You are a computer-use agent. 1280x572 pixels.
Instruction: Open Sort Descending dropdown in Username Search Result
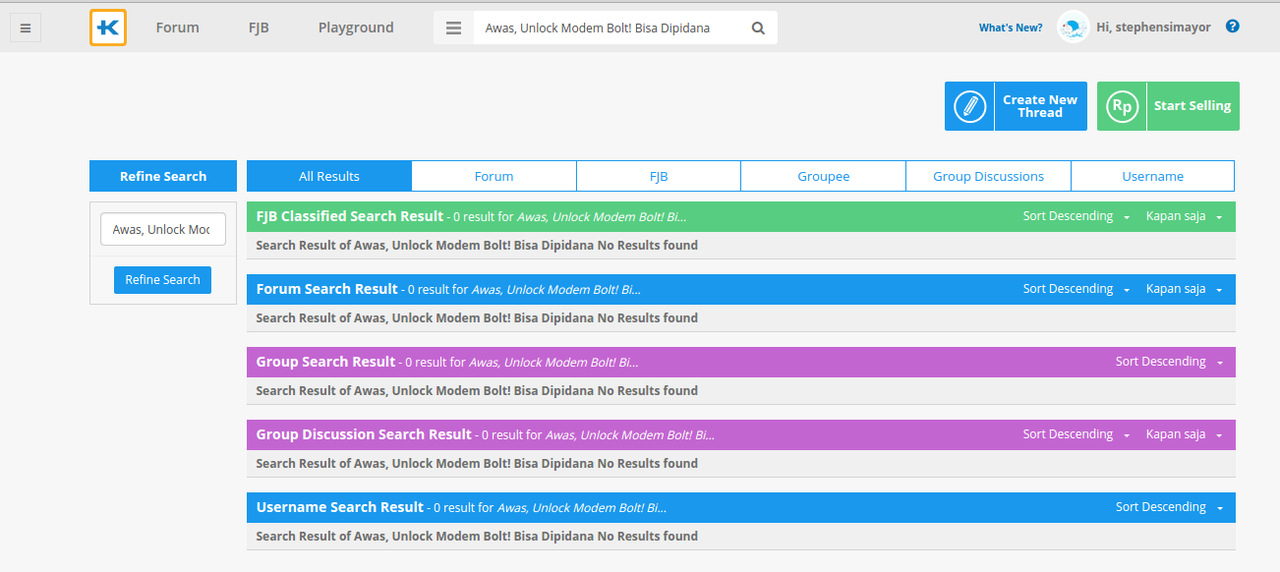pyautogui.click(x=1169, y=507)
